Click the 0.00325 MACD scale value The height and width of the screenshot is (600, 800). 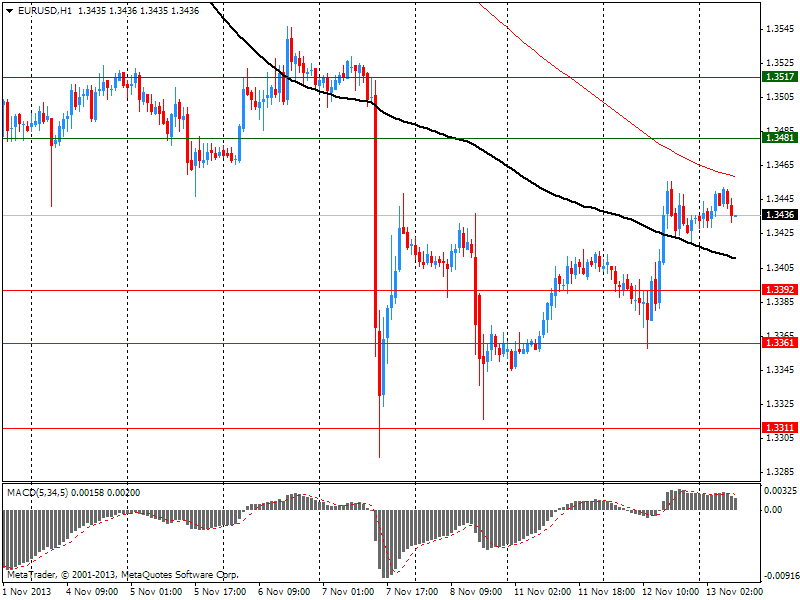pos(780,491)
